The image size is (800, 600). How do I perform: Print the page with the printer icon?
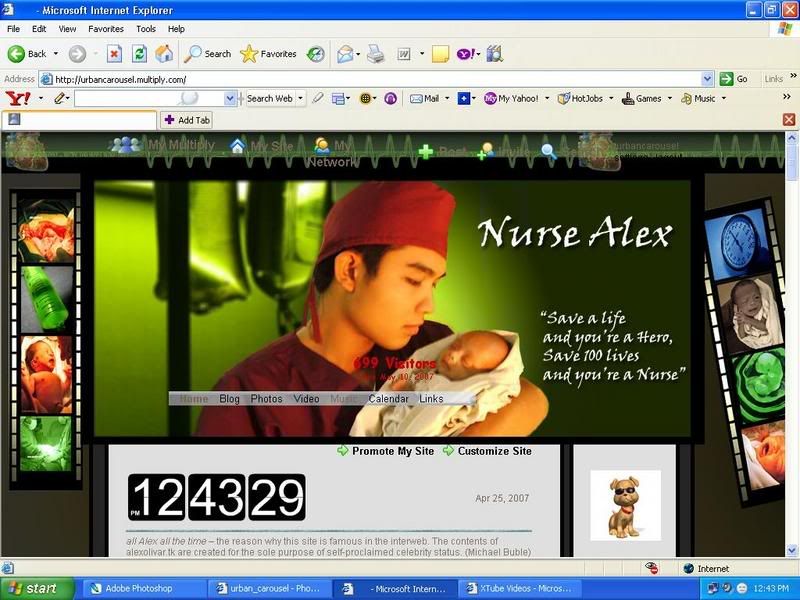point(376,54)
